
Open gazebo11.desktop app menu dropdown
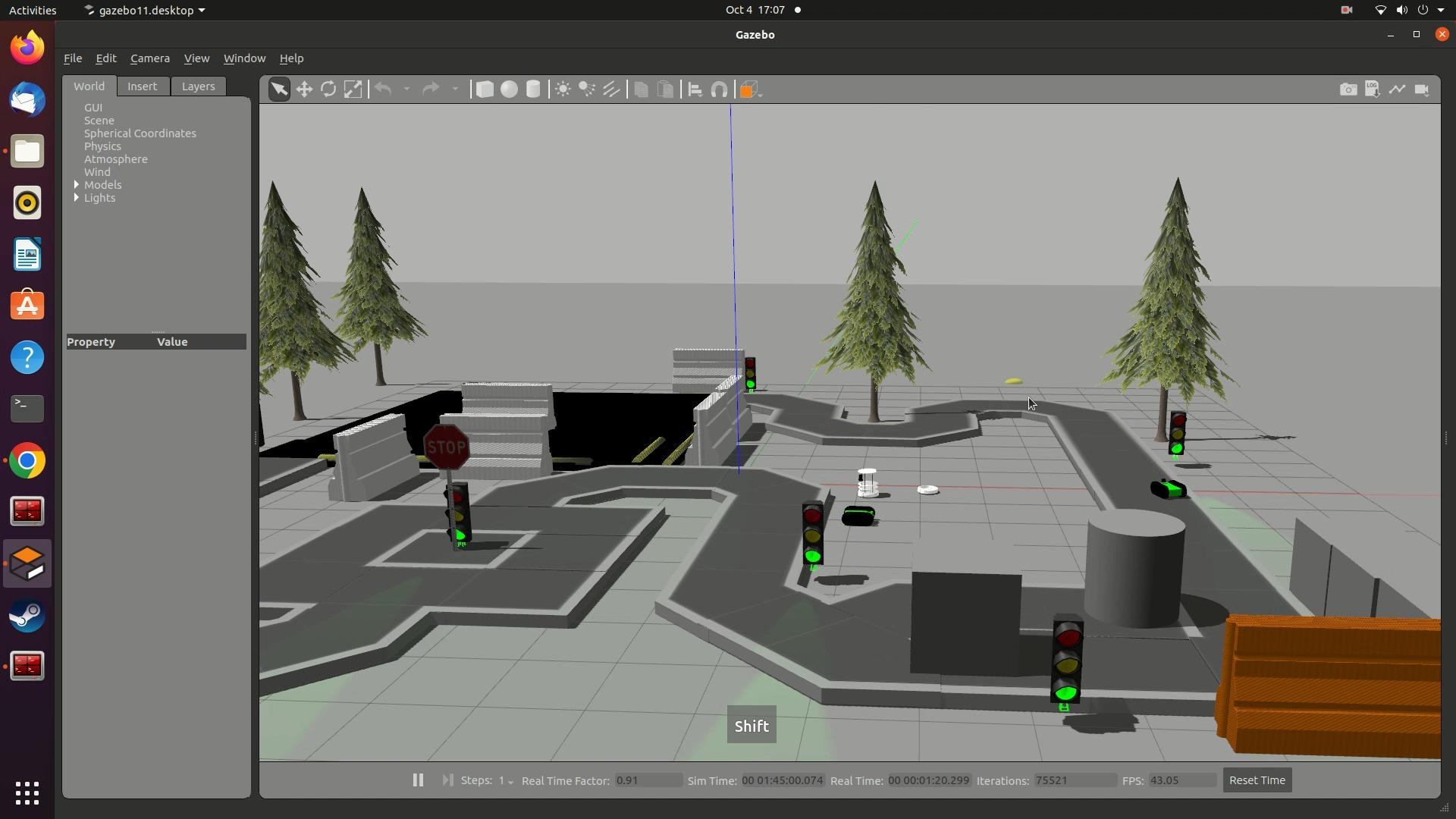(x=144, y=10)
